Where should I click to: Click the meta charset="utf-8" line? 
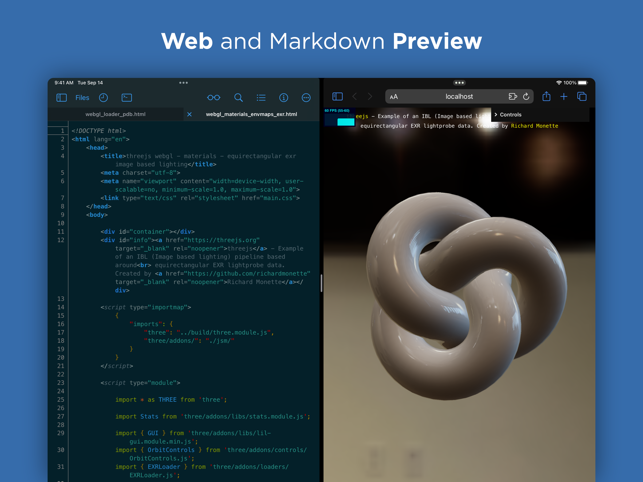(140, 173)
